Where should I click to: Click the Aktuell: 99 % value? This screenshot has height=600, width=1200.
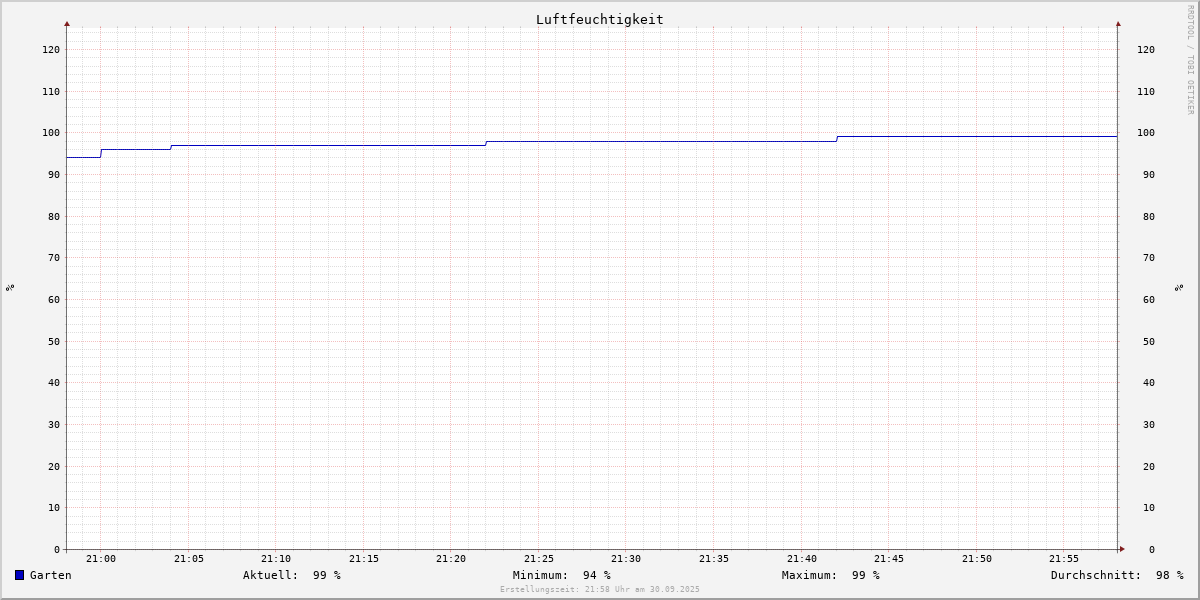tap(292, 575)
